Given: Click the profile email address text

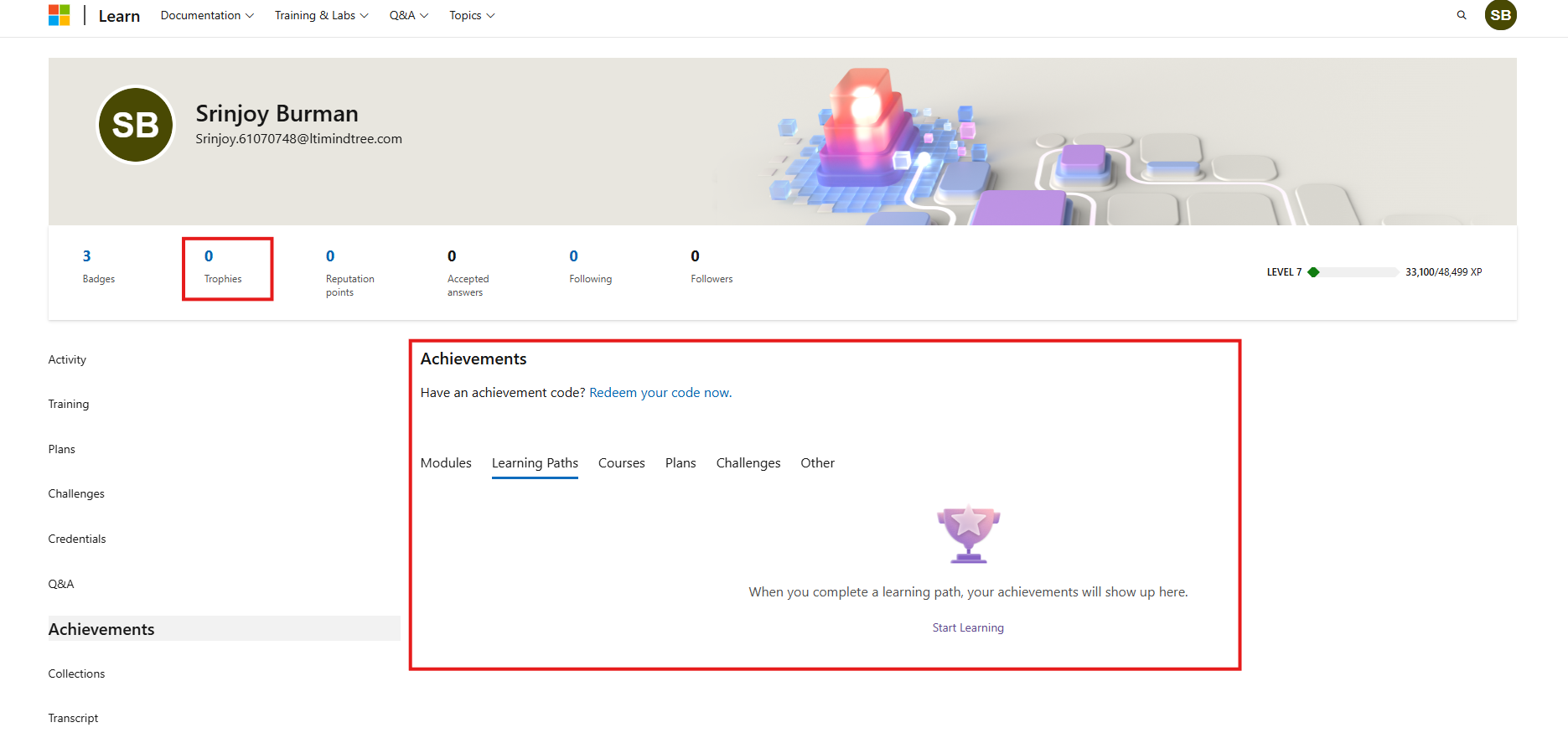Looking at the screenshot, I should point(299,139).
